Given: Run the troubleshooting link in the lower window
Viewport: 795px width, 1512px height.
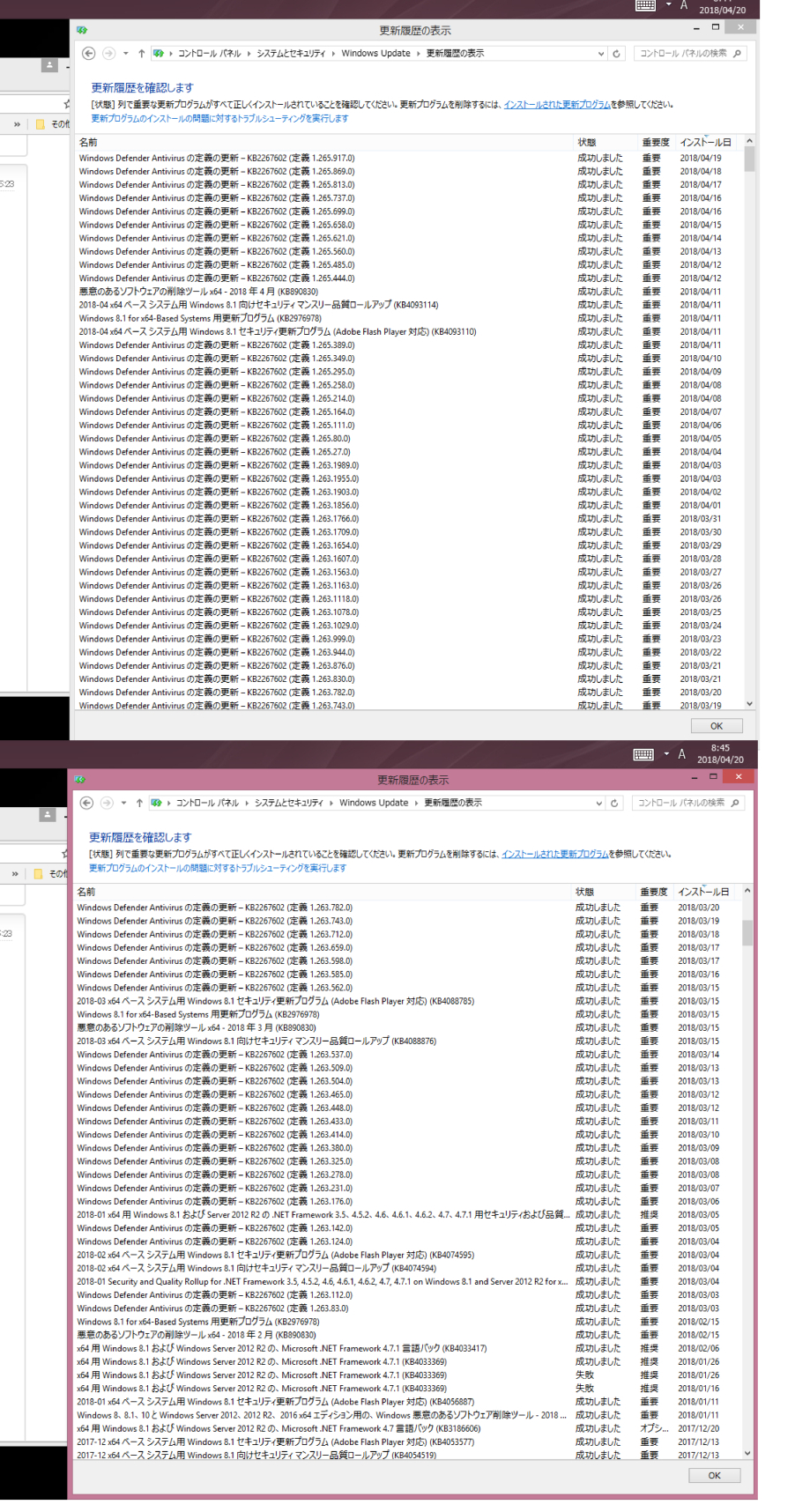Looking at the screenshot, I should [218, 868].
